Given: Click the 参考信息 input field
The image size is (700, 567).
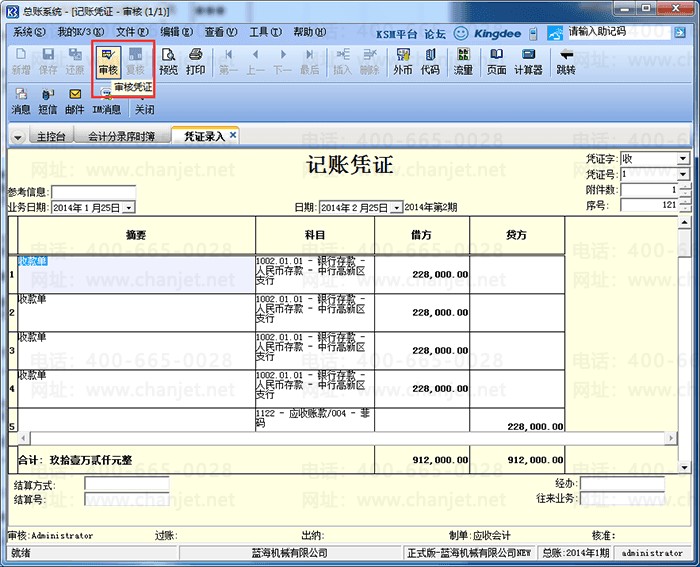Looking at the screenshot, I should pyautogui.click(x=93, y=192).
